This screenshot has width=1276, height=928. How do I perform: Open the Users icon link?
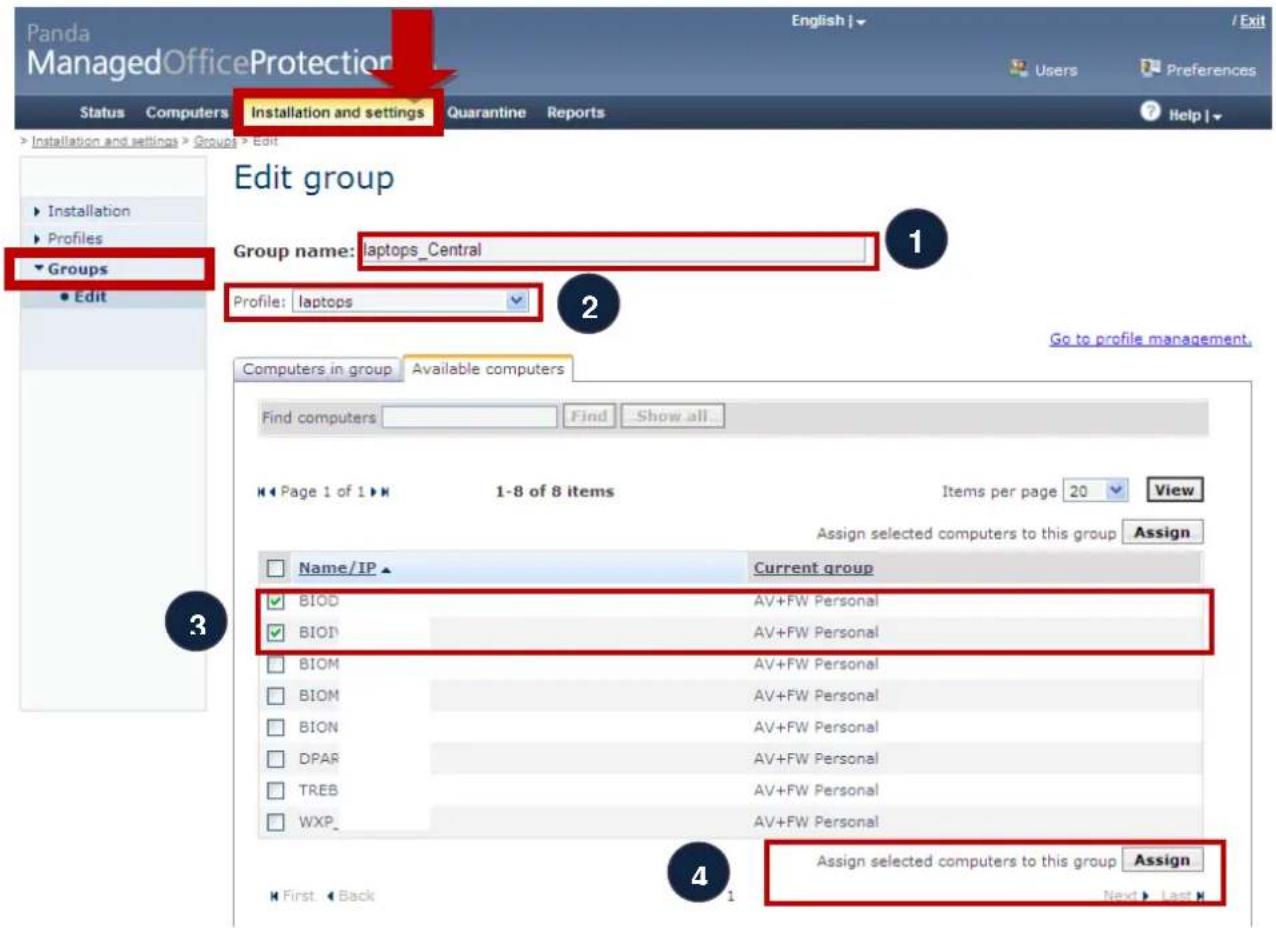coord(1020,69)
